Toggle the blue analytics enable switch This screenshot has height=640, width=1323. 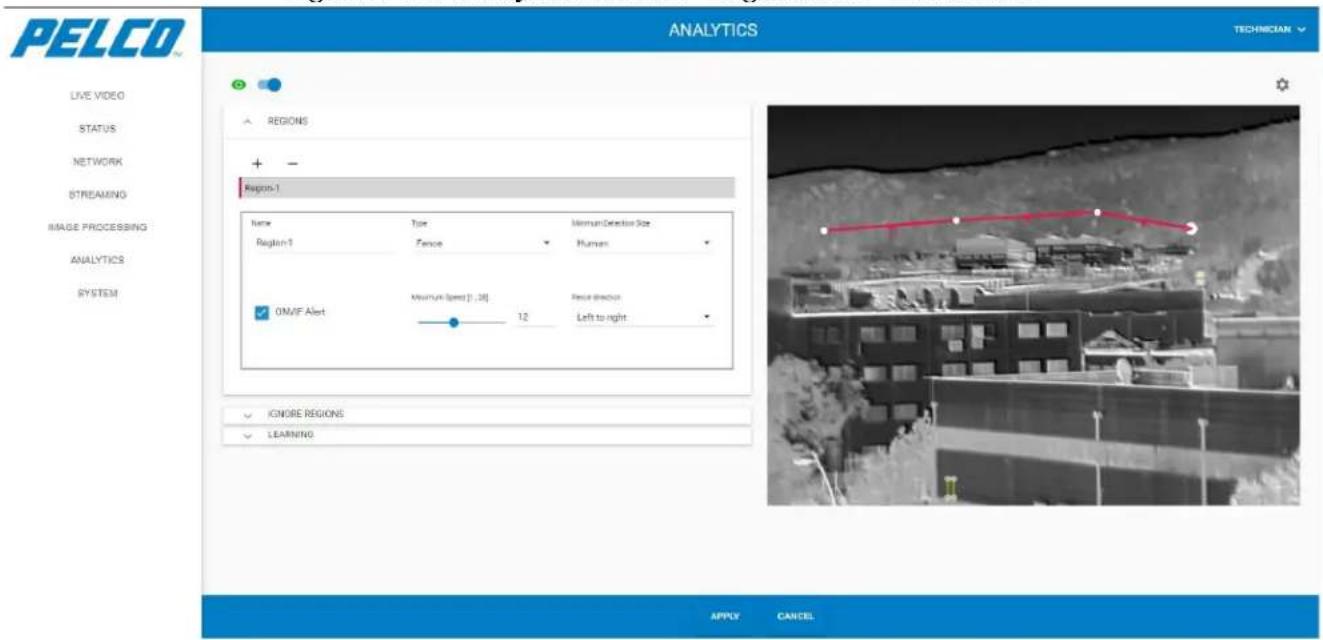(x=269, y=85)
